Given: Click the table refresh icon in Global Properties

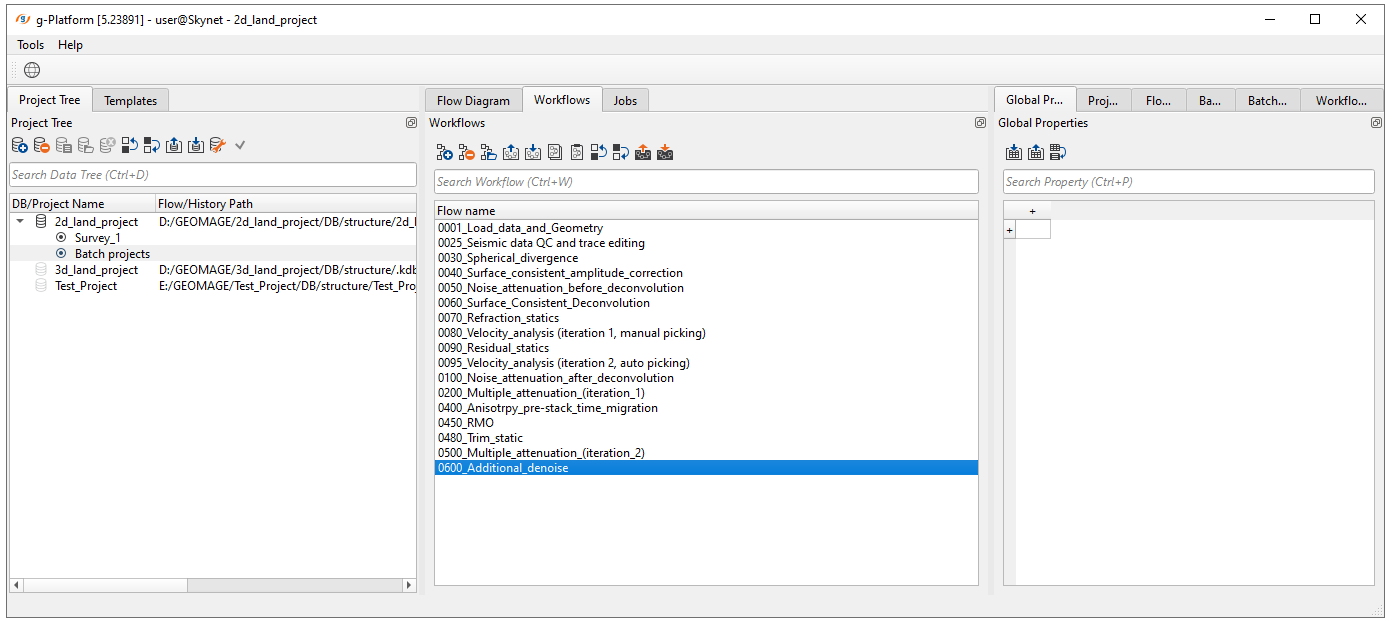Looking at the screenshot, I should (x=1057, y=153).
